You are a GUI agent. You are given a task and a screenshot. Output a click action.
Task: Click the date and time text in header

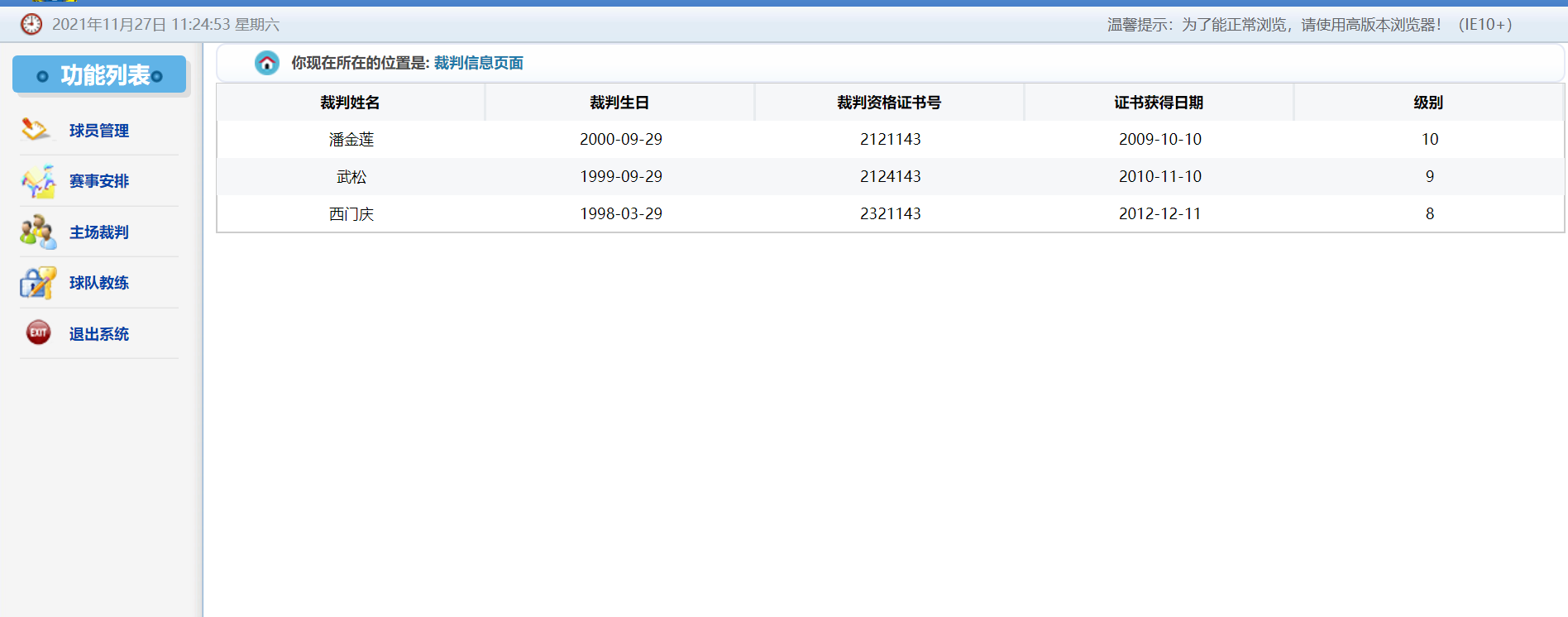(165, 25)
